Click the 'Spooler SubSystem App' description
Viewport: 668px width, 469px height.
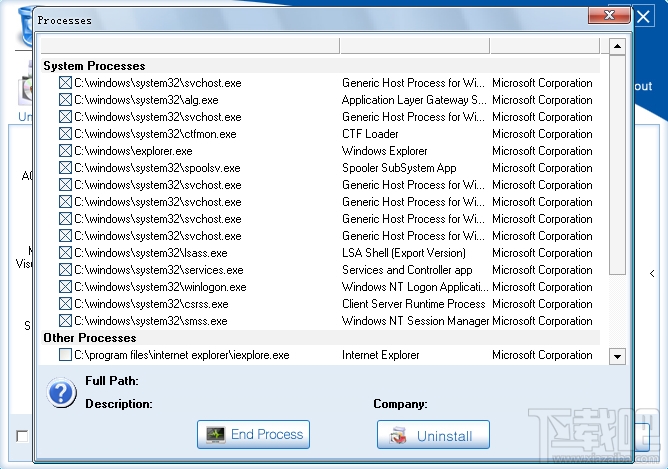(399, 168)
